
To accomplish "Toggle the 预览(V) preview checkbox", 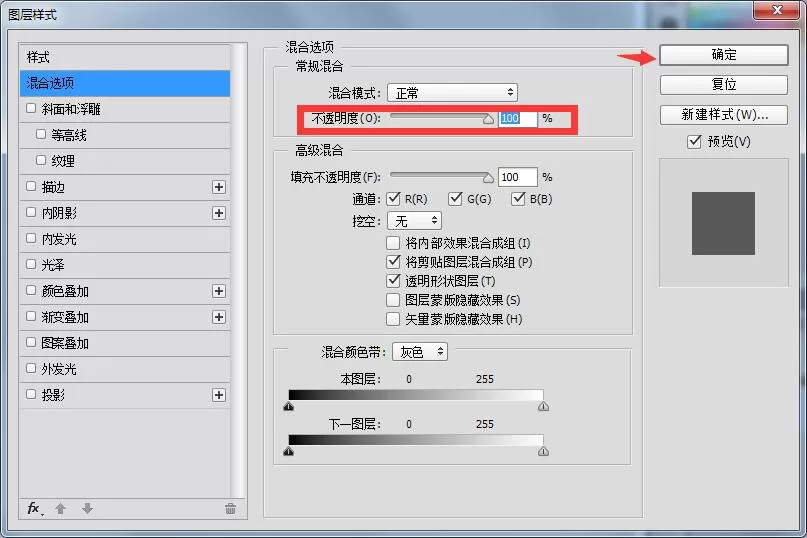I will 694,142.
